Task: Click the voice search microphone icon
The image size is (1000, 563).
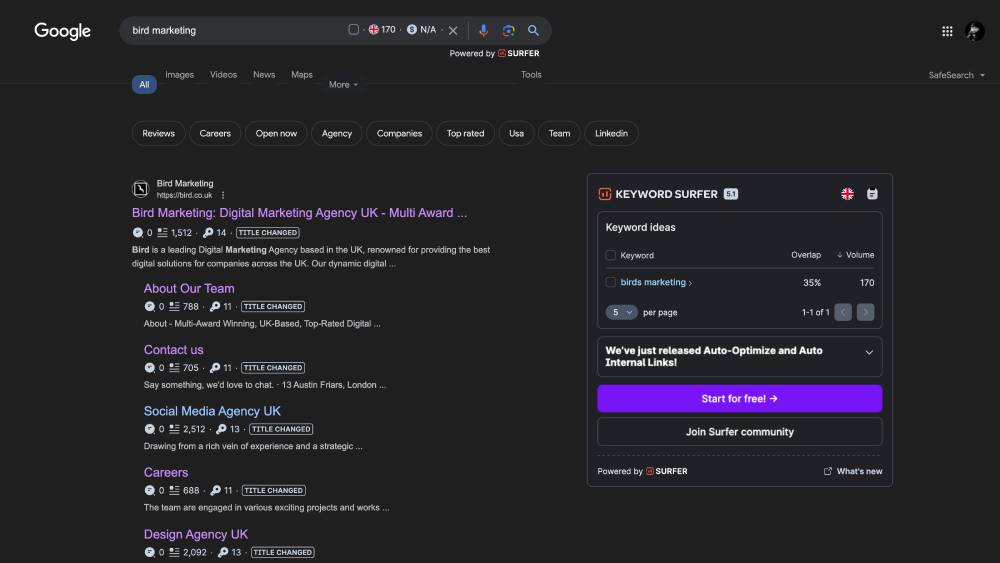Action: 483,30
